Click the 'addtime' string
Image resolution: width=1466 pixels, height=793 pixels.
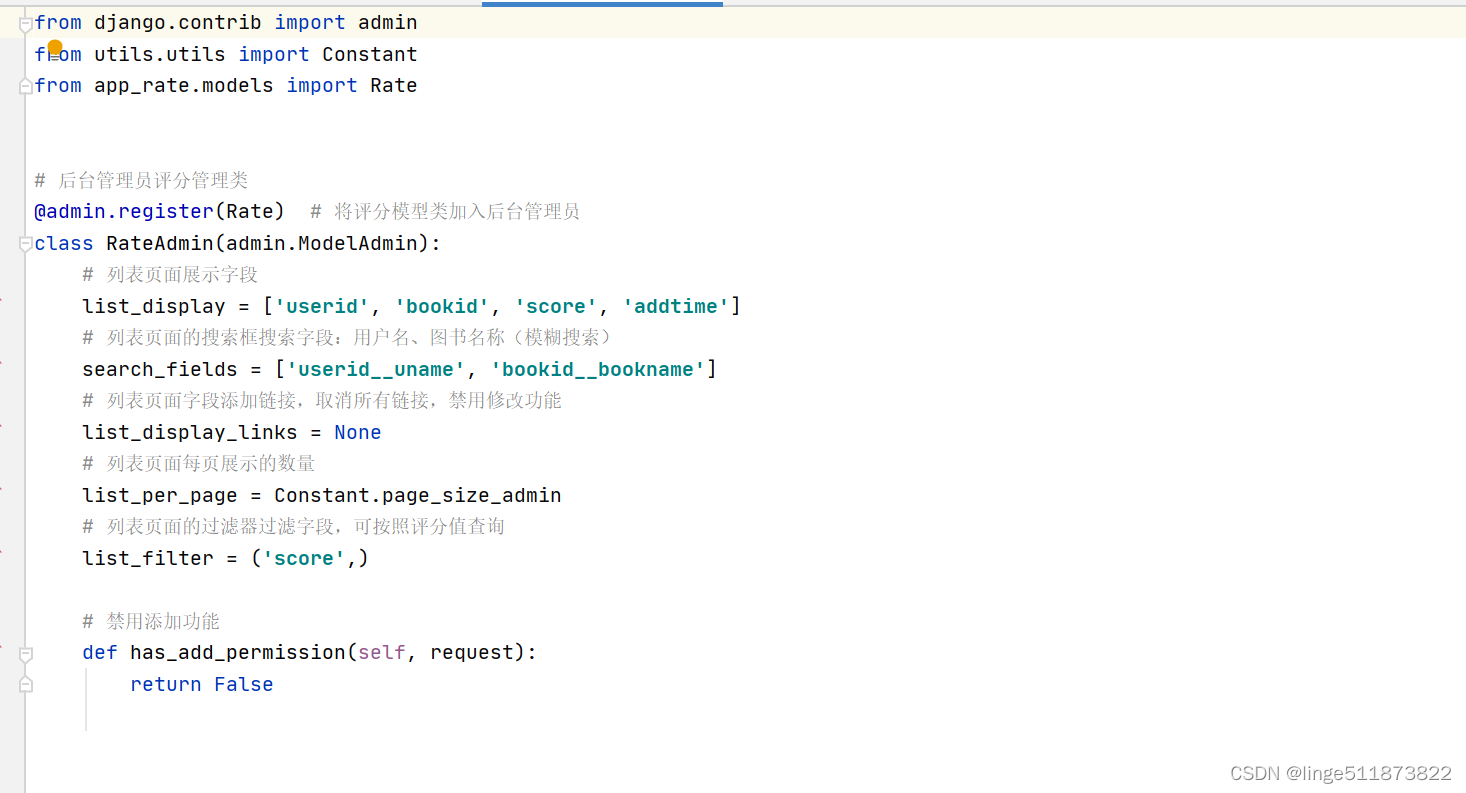click(676, 306)
